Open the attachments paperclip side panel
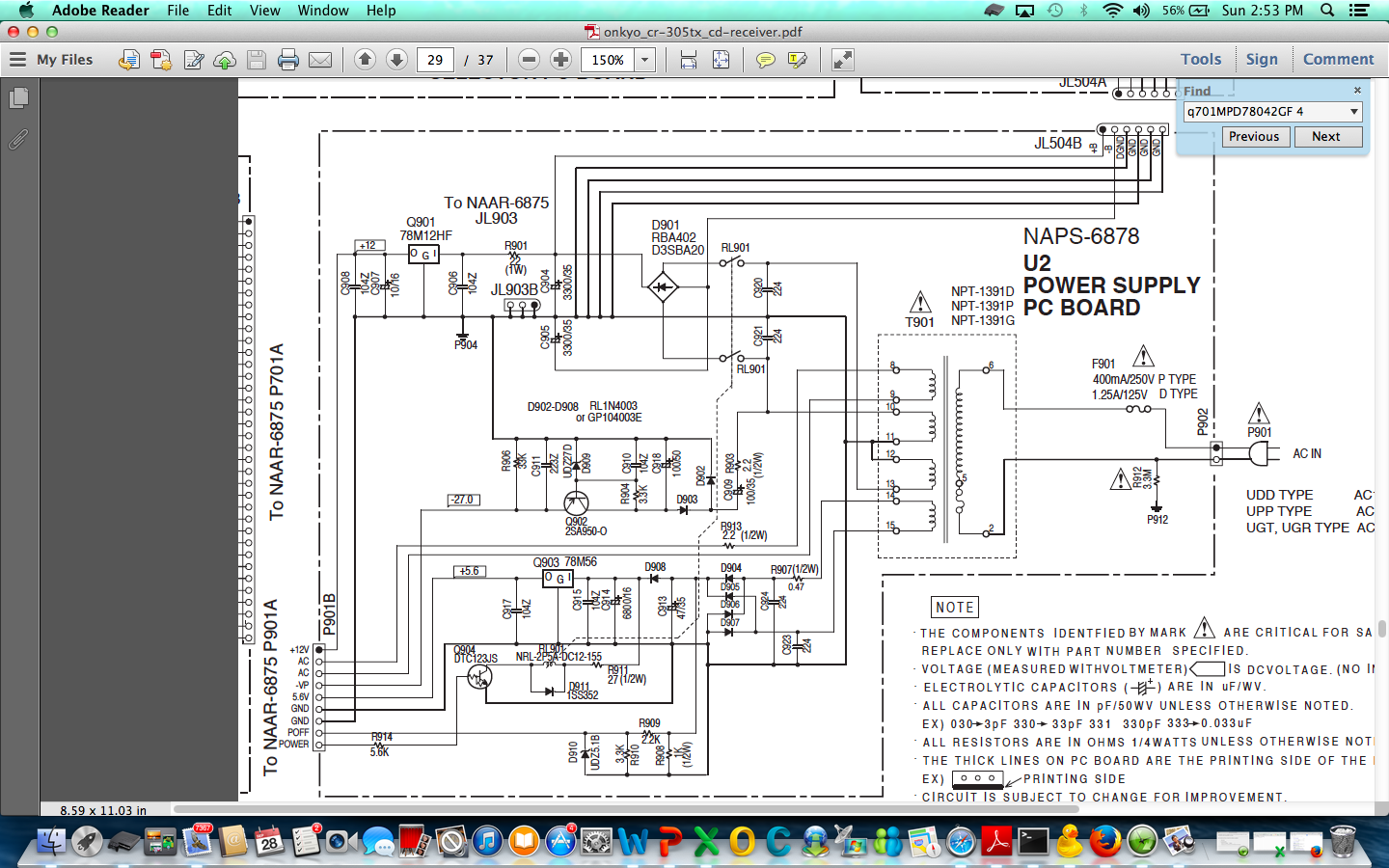1389x868 pixels. (18, 140)
